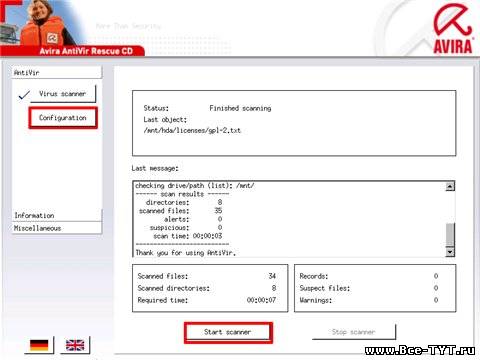Open the Miscellaneous menu tab
Image resolution: width=480 pixels, height=360 pixels.
pos(57,228)
